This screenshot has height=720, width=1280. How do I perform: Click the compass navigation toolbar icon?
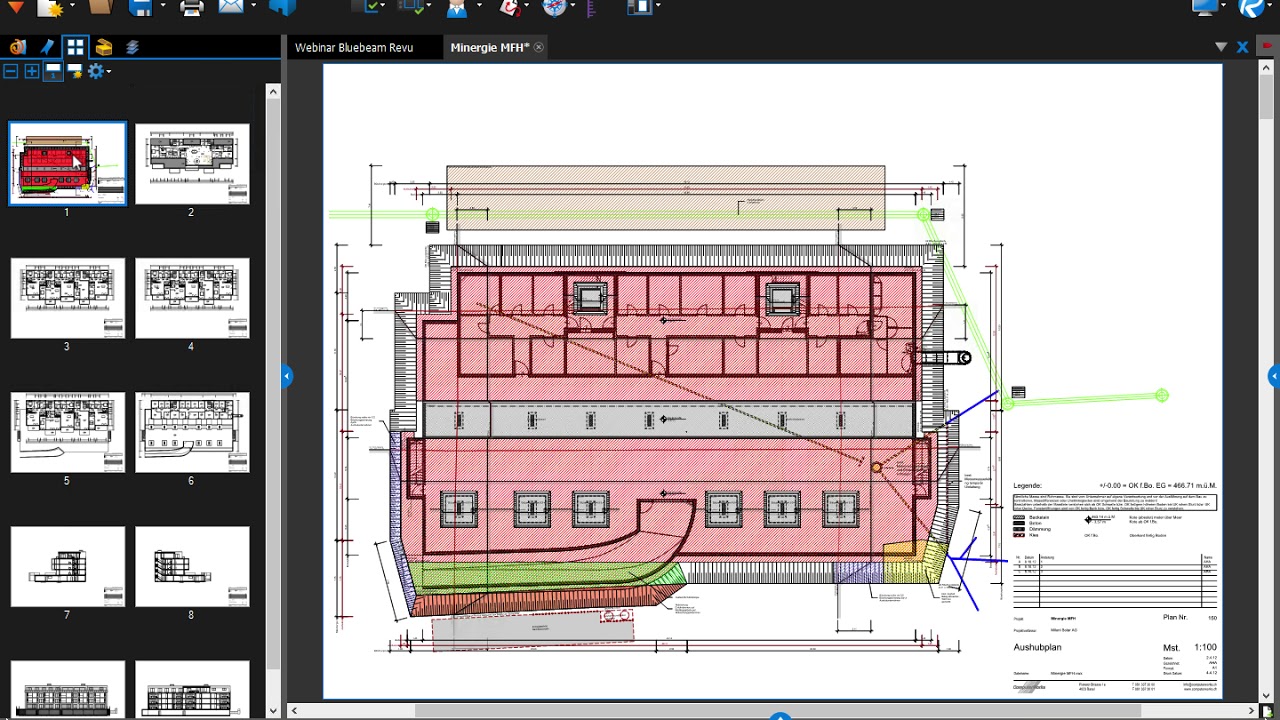(x=555, y=8)
